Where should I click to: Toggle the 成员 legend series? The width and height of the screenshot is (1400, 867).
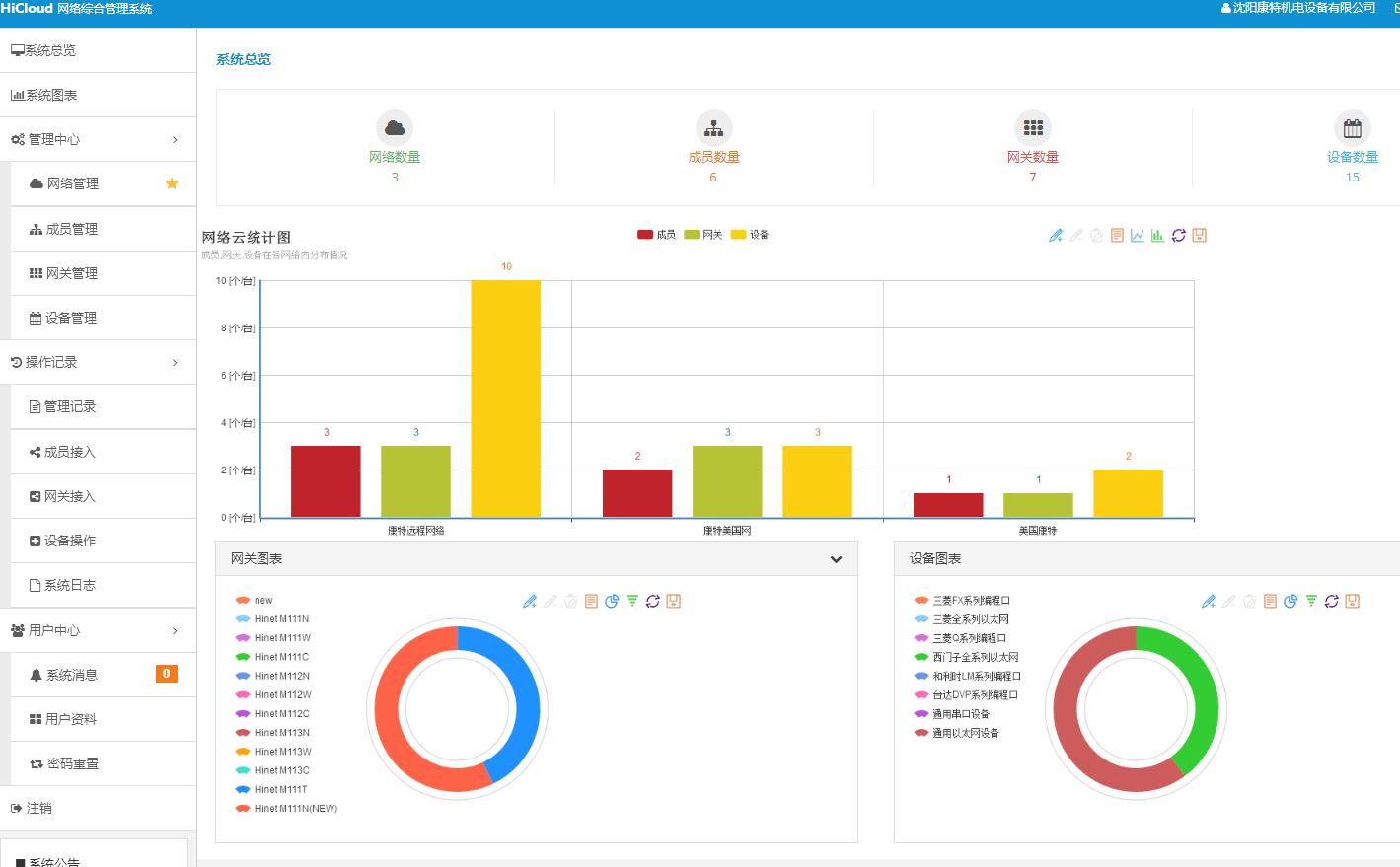coord(656,235)
